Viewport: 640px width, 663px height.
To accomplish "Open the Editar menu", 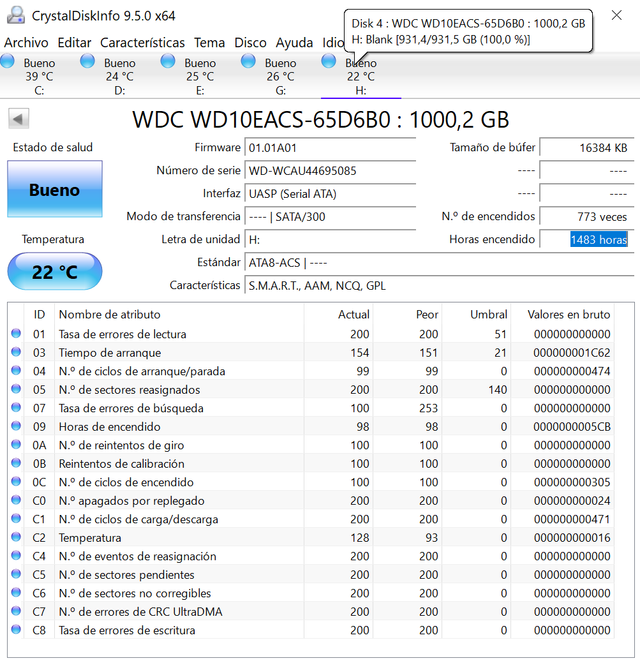I will pos(74,43).
